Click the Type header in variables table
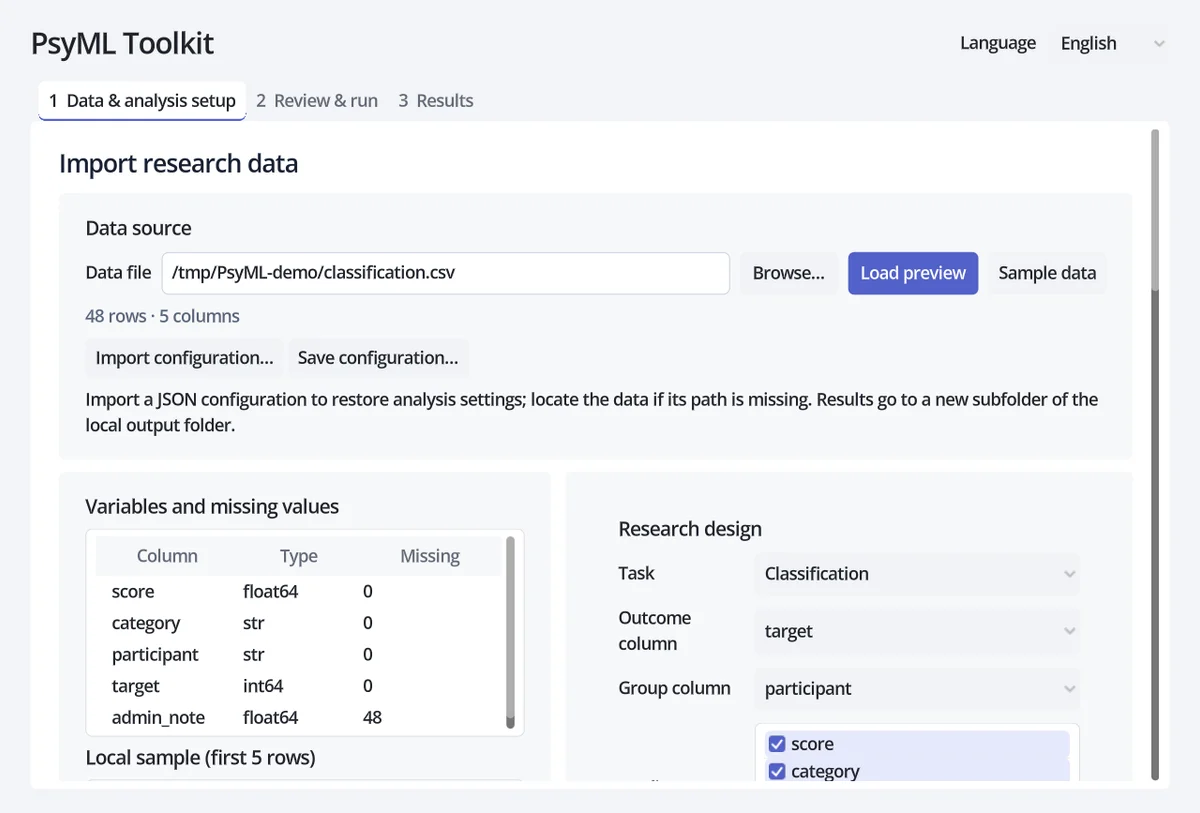 click(298, 556)
